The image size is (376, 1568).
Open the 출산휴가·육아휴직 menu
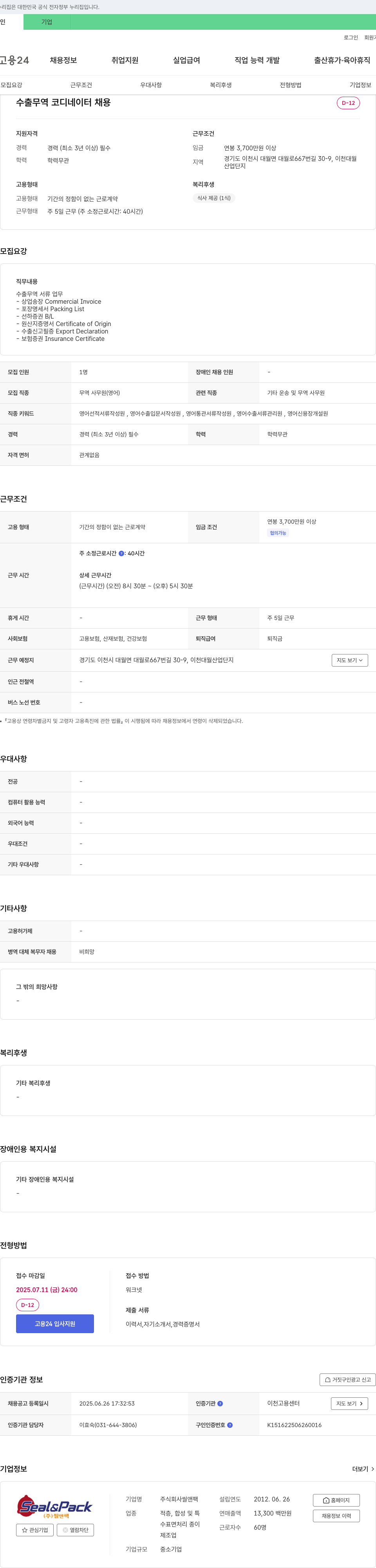(342, 60)
